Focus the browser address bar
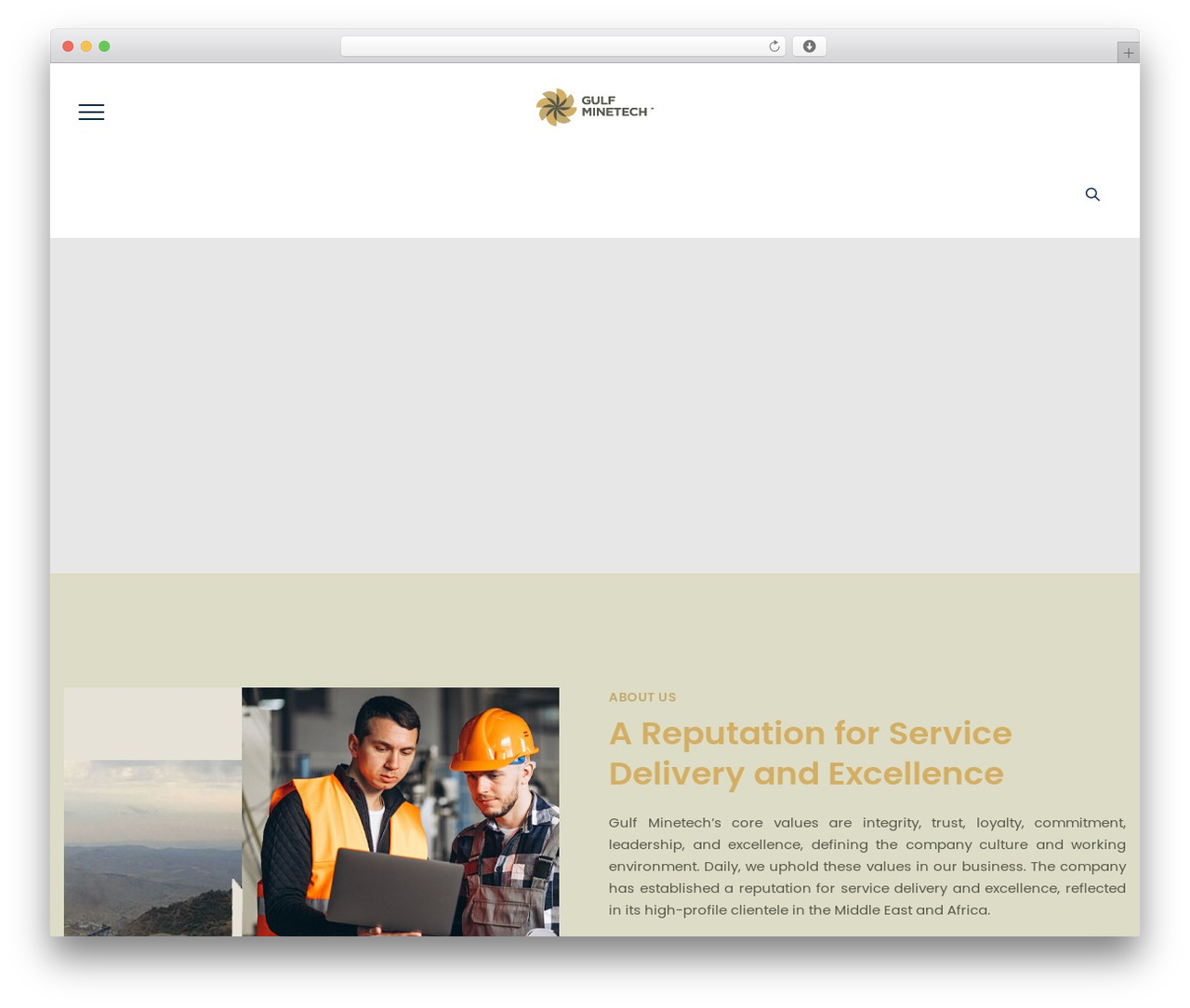Image resolution: width=1190 pixels, height=1008 pixels. pos(562,46)
